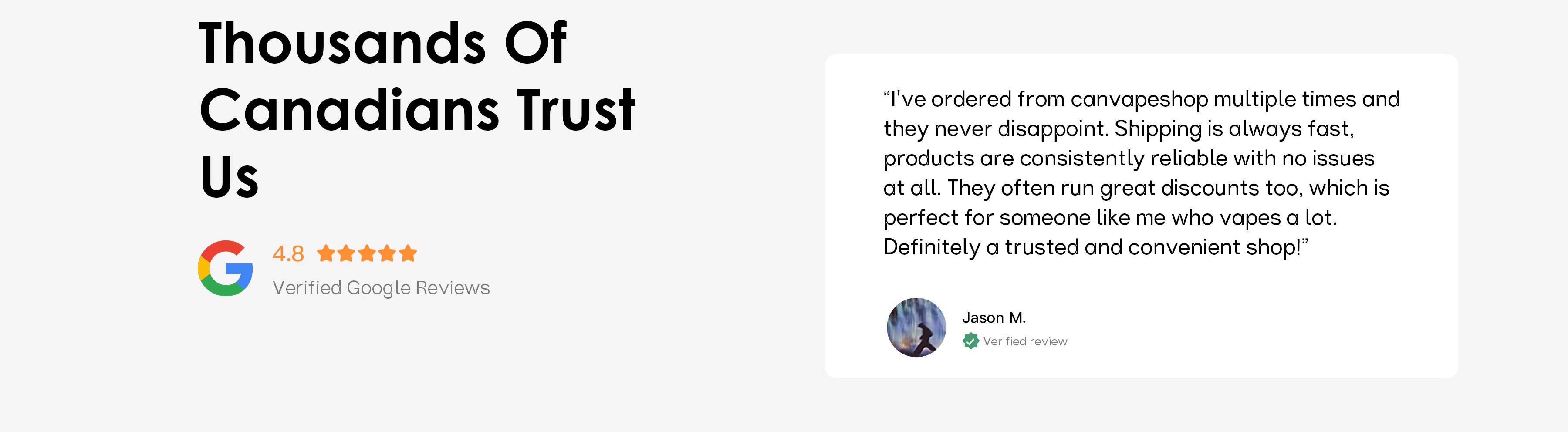This screenshot has height=432, width=1568.
Task: Click the green verified checkmark badge
Action: (x=970, y=341)
